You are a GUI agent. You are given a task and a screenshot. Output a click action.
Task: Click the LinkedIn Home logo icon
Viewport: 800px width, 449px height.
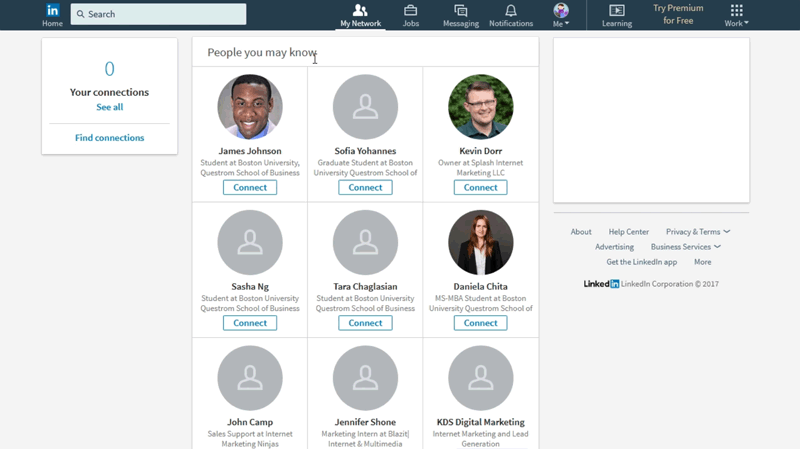point(52,10)
